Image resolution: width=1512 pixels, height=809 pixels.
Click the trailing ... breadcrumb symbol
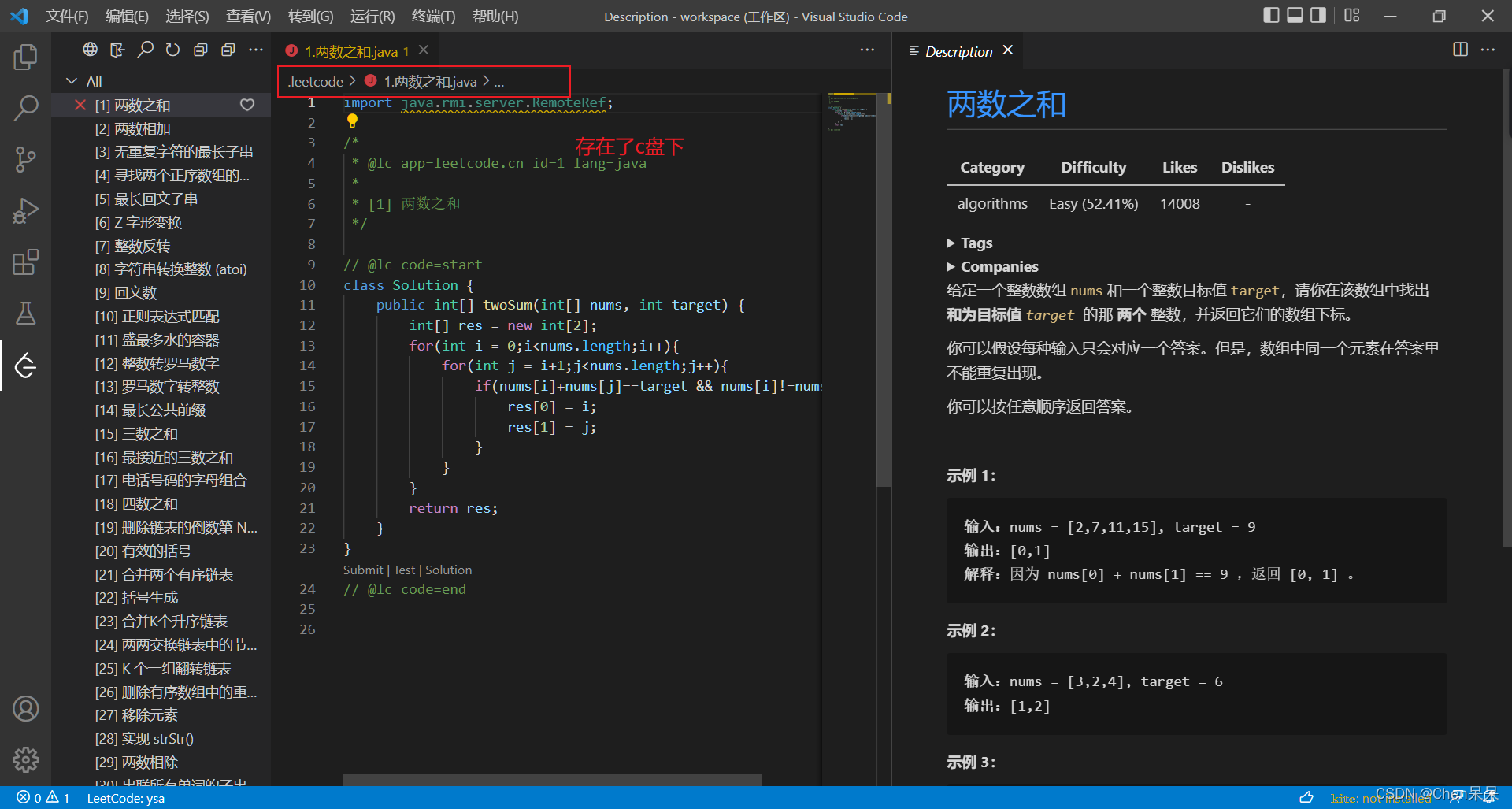point(499,81)
